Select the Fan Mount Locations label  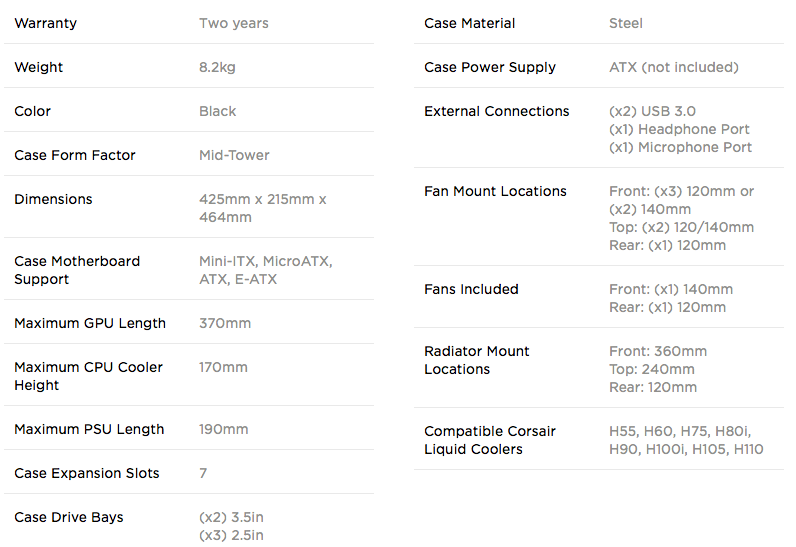pos(495,191)
